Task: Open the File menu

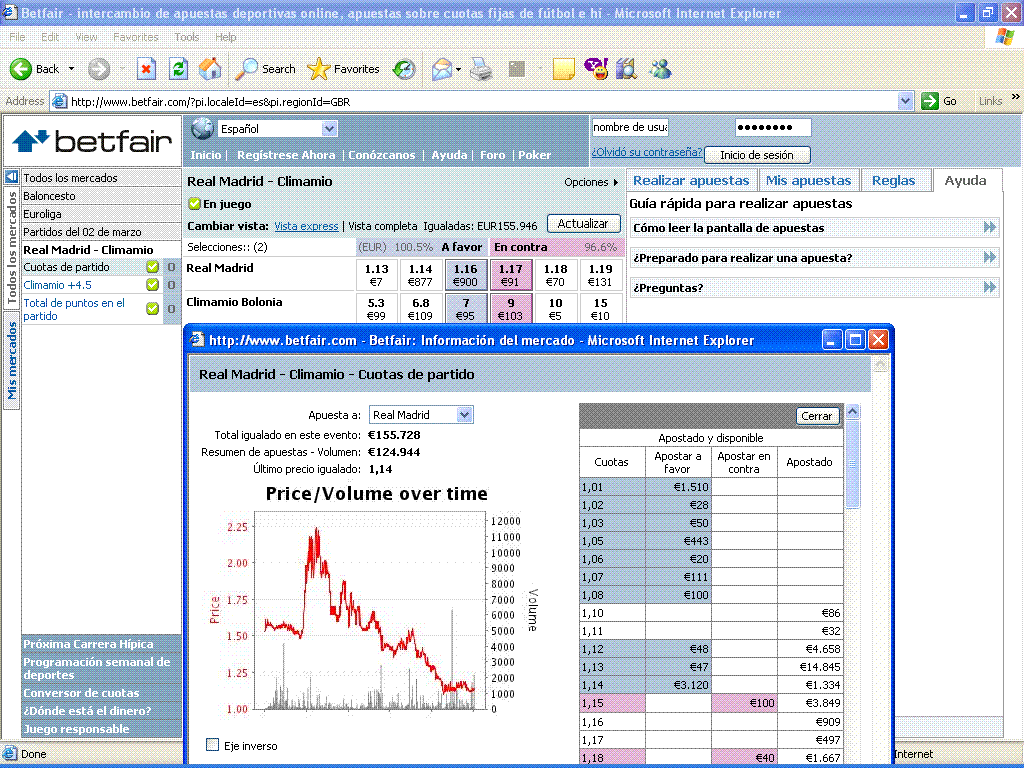Action: tap(18, 37)
